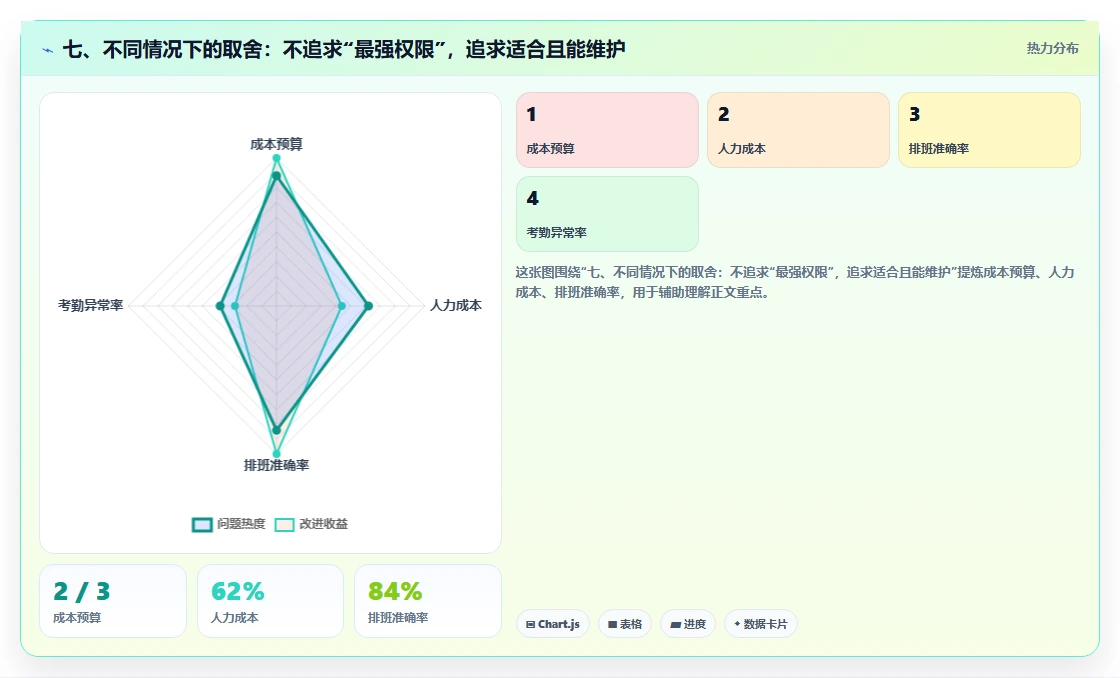Click the radar axis label 考勤异常率
Screen dimensions: 1120x678
[x=91, y=305]
